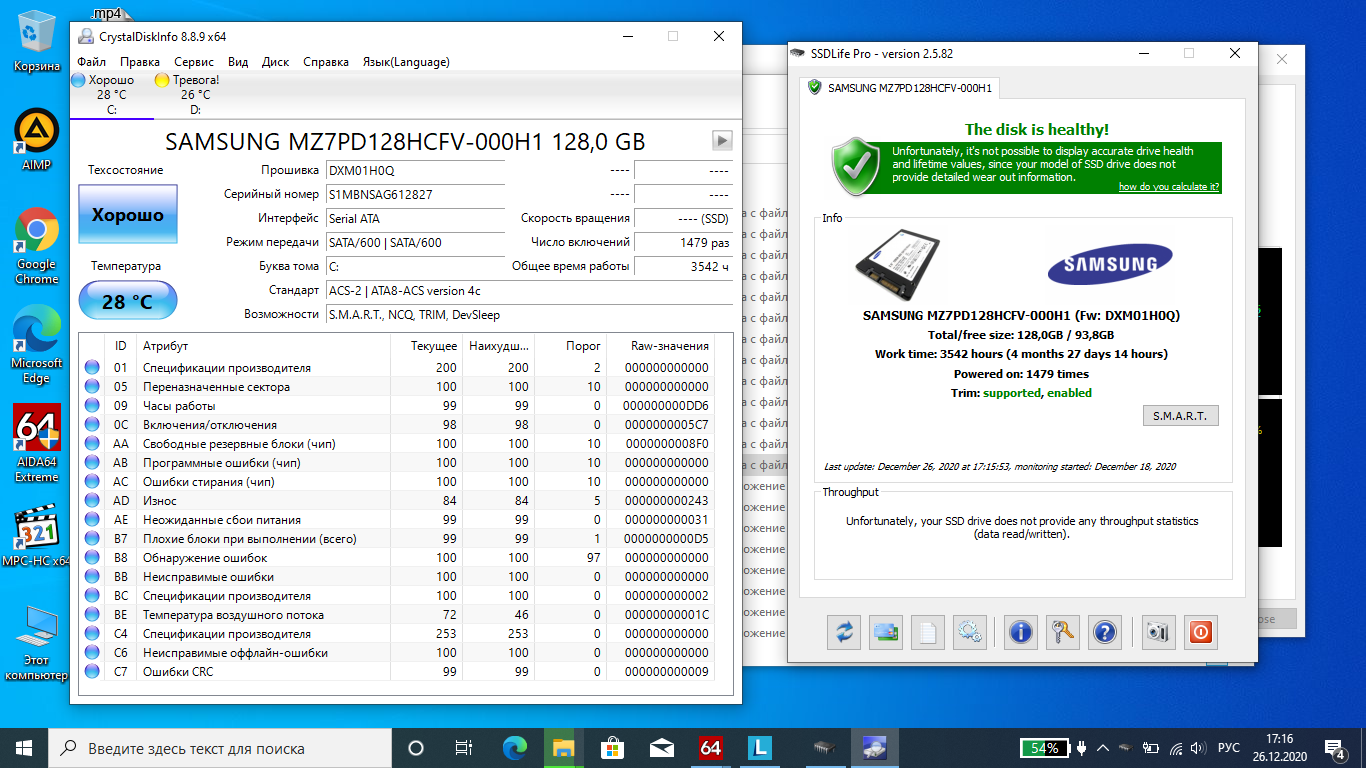Click the blue info icon in SSDLife
1366x768 pixels.
(x=1021, y=632)
